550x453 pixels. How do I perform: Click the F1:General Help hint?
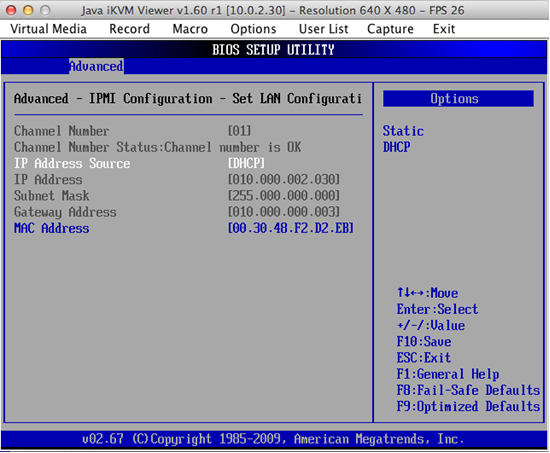coord(448,374)
